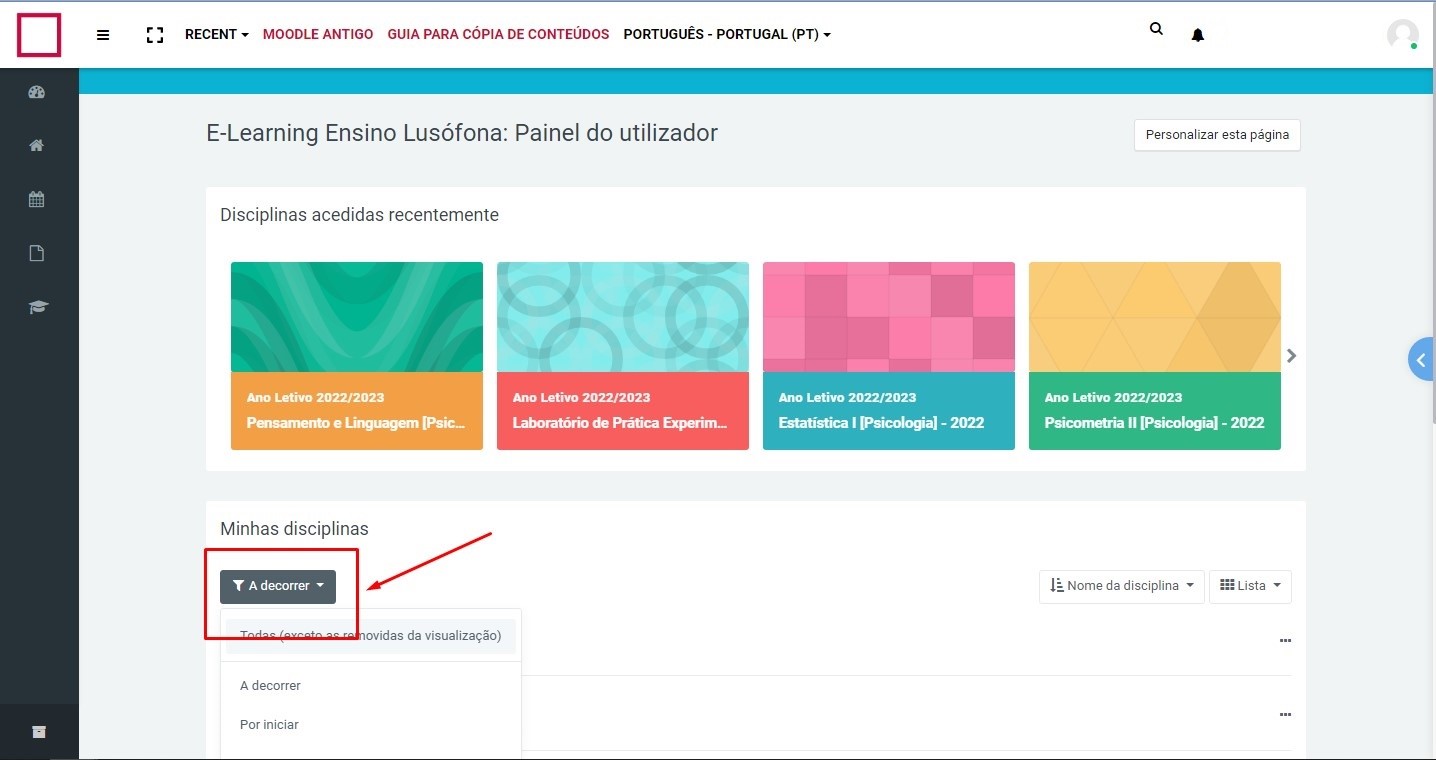This screenshot has height=760, width=1436.
Task: Select the 'Por iniciar' filter option
Action: tap(269, 724)
